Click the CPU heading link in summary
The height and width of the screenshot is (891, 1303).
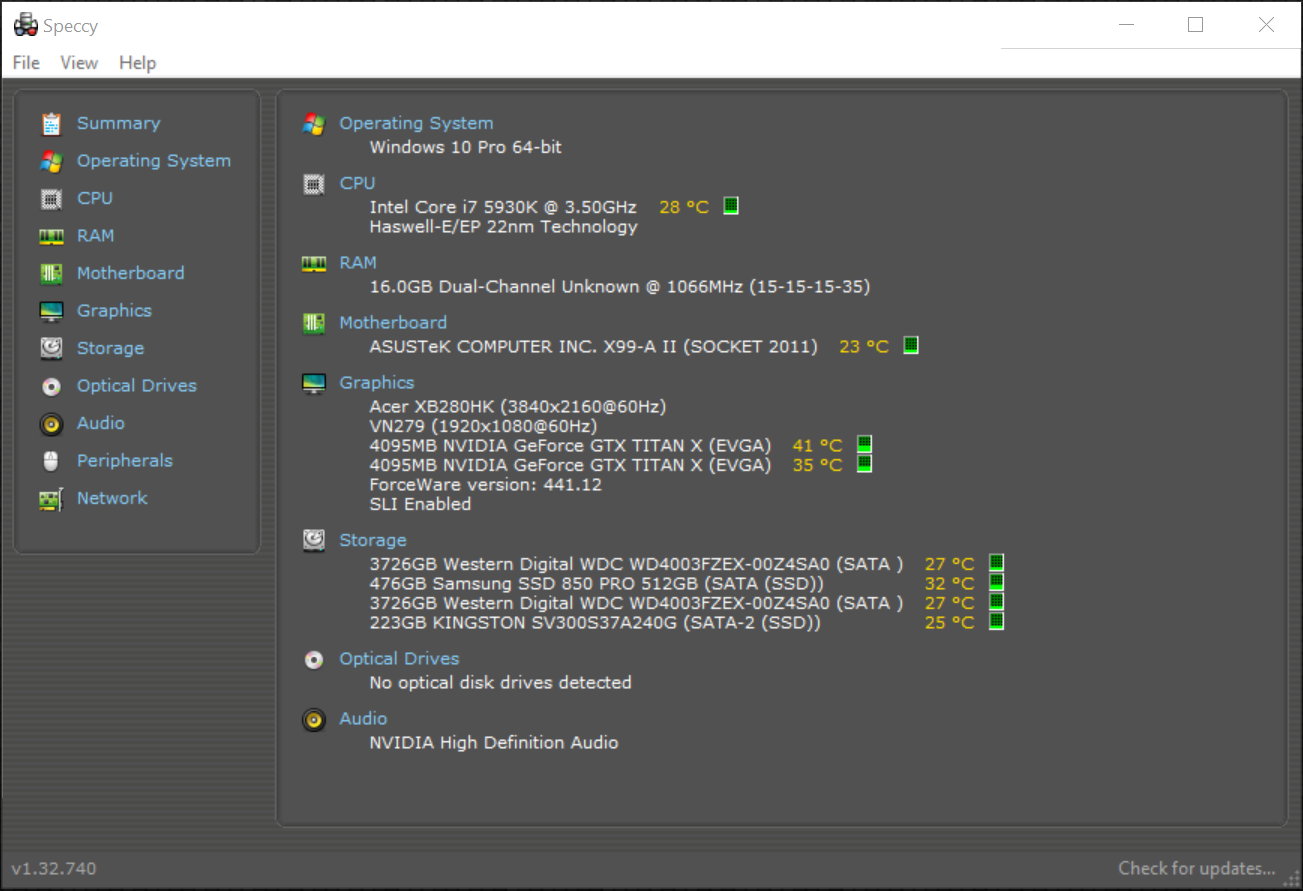click(x=357, y=183)
